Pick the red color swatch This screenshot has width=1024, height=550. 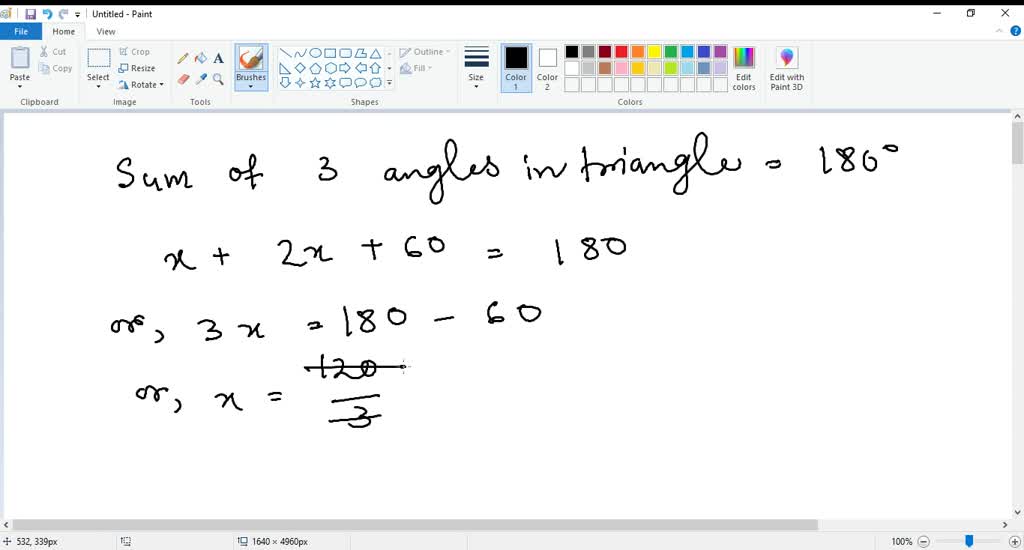point(621,52)
